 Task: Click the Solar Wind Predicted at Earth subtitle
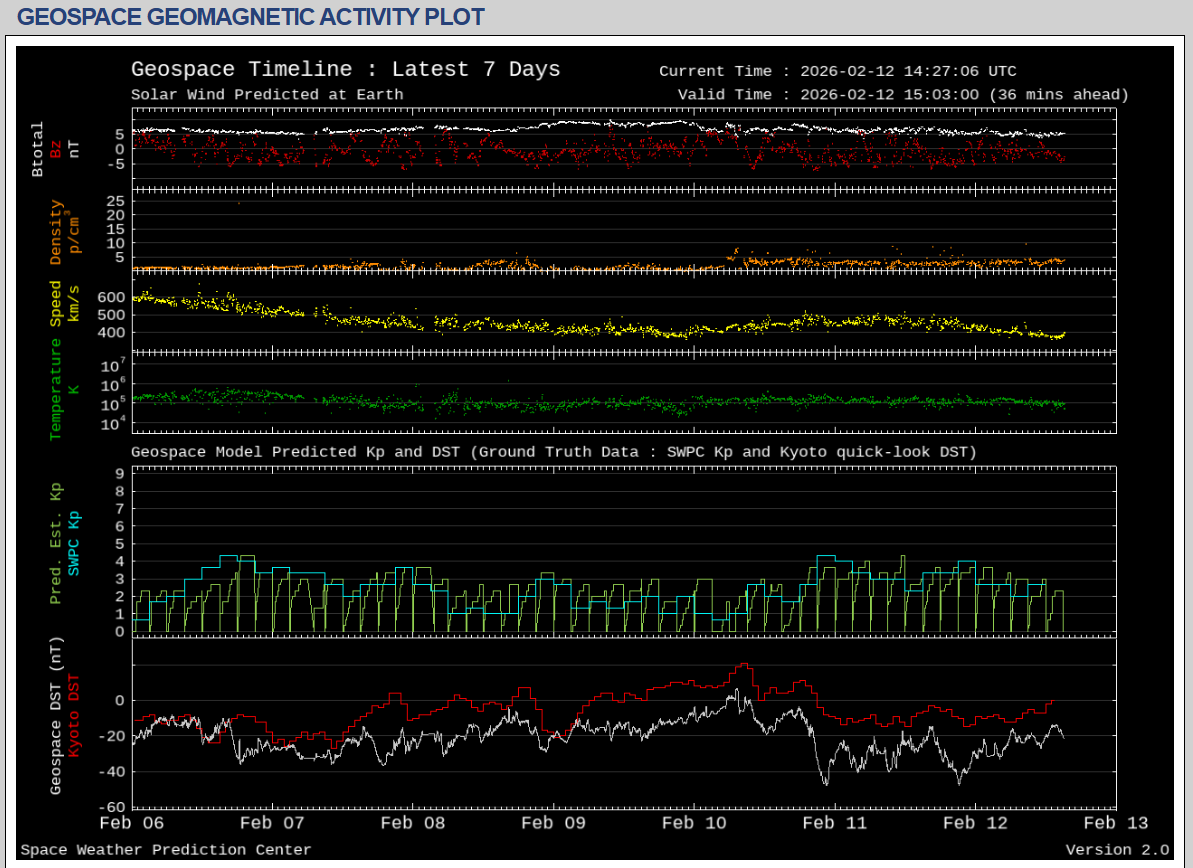[267, 95]
